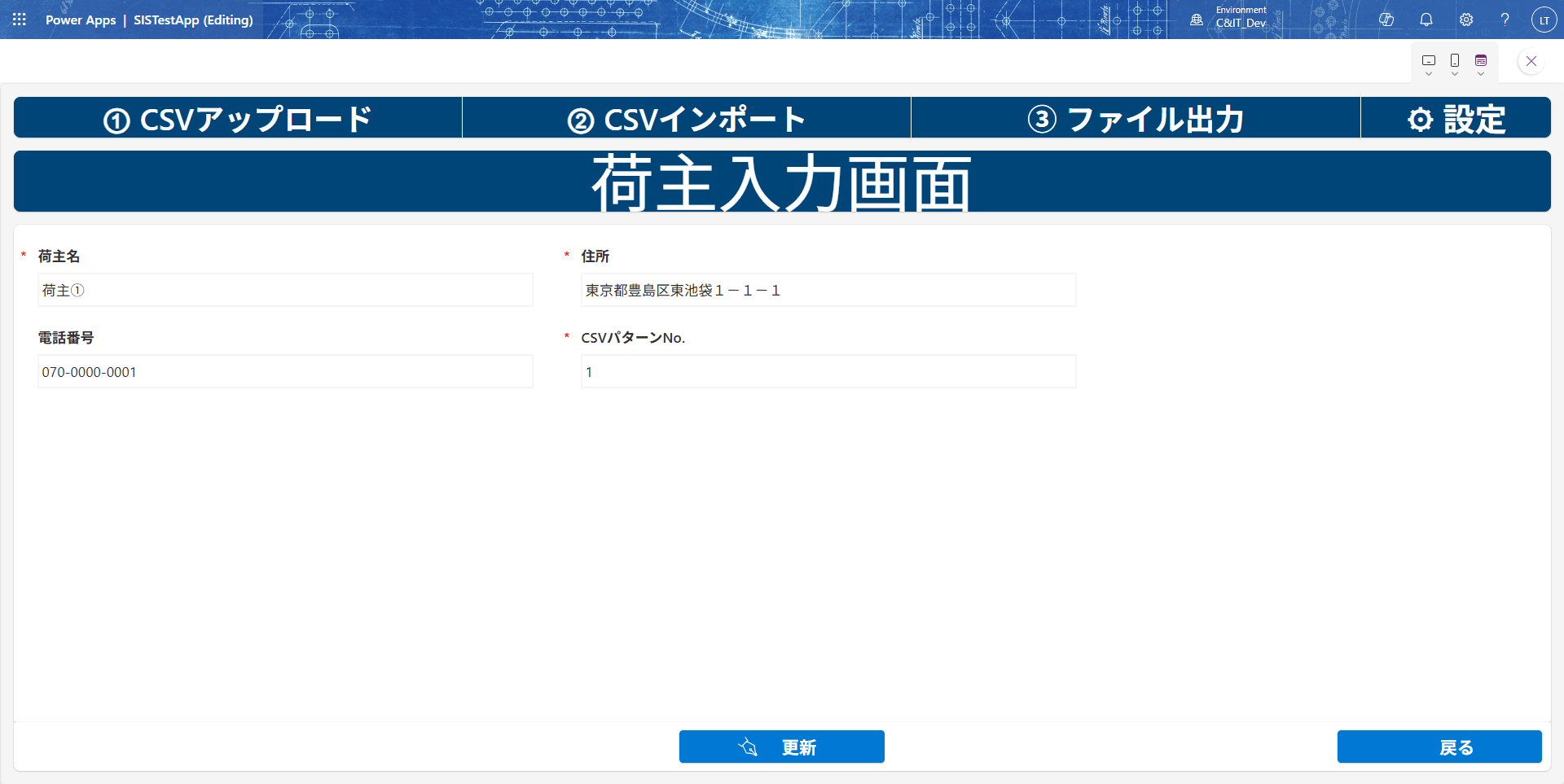Viewport: 1564px width, 784px height.
Task: Select the browser window preview icon
Action: tap(1481, 60)
